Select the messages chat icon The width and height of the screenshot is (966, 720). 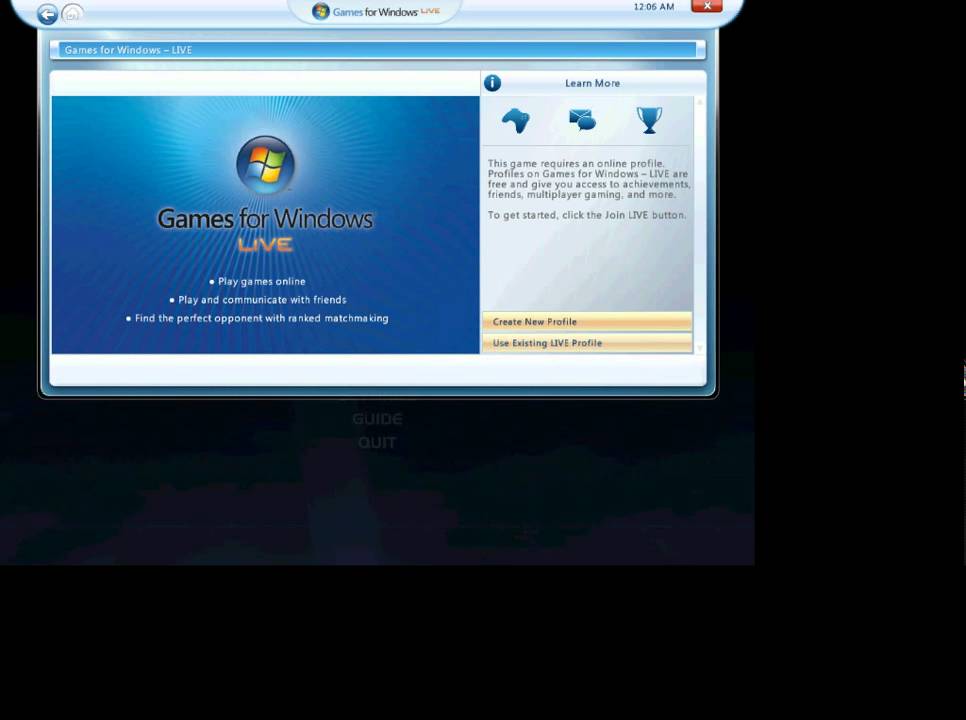pyautogui.click(x=582, y=119)
